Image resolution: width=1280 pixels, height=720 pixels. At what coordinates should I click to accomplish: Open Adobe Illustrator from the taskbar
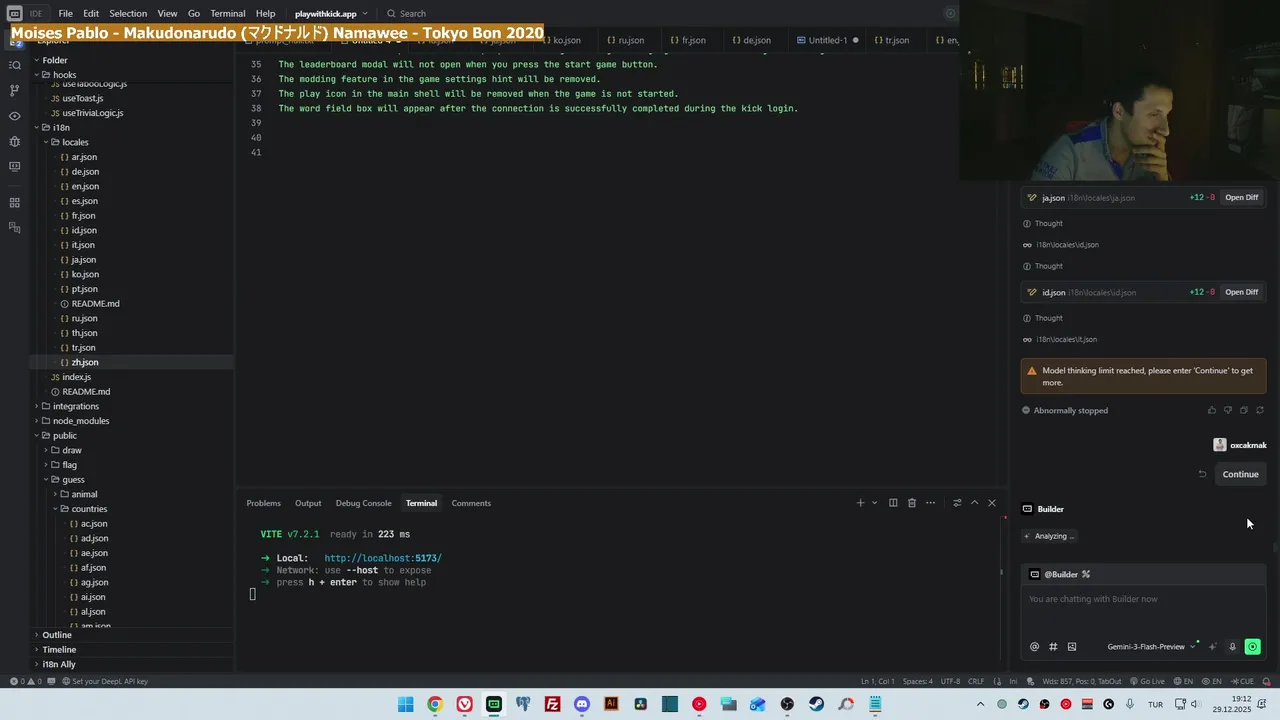pyautogui.click(x=611, y=704)
